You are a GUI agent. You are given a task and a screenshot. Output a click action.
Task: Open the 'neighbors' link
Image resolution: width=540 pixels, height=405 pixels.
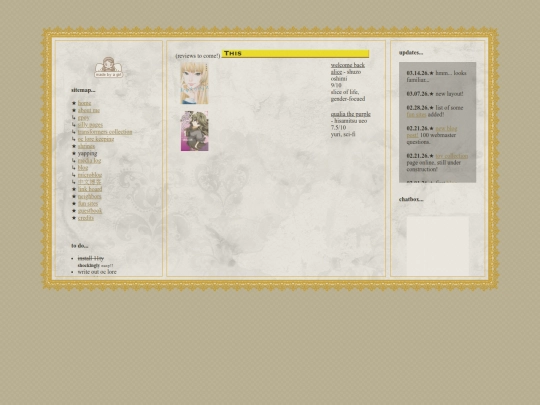(x=90, y=196)
